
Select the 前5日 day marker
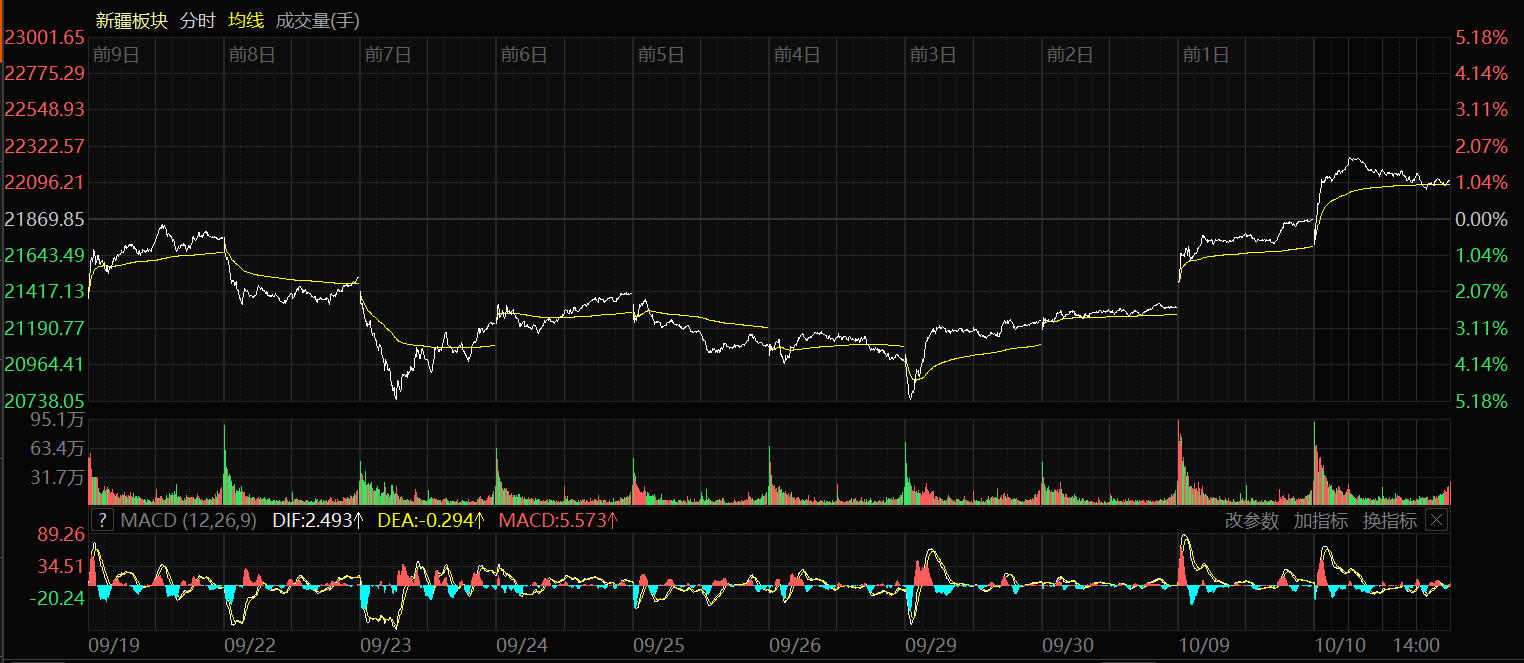point(661,55)
